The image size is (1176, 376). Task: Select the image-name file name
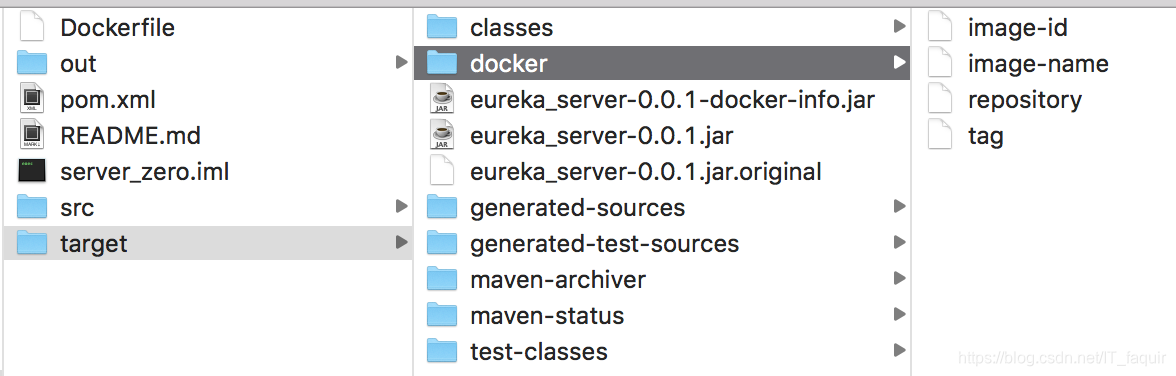pyautogui.click(x=1038, y=64)
